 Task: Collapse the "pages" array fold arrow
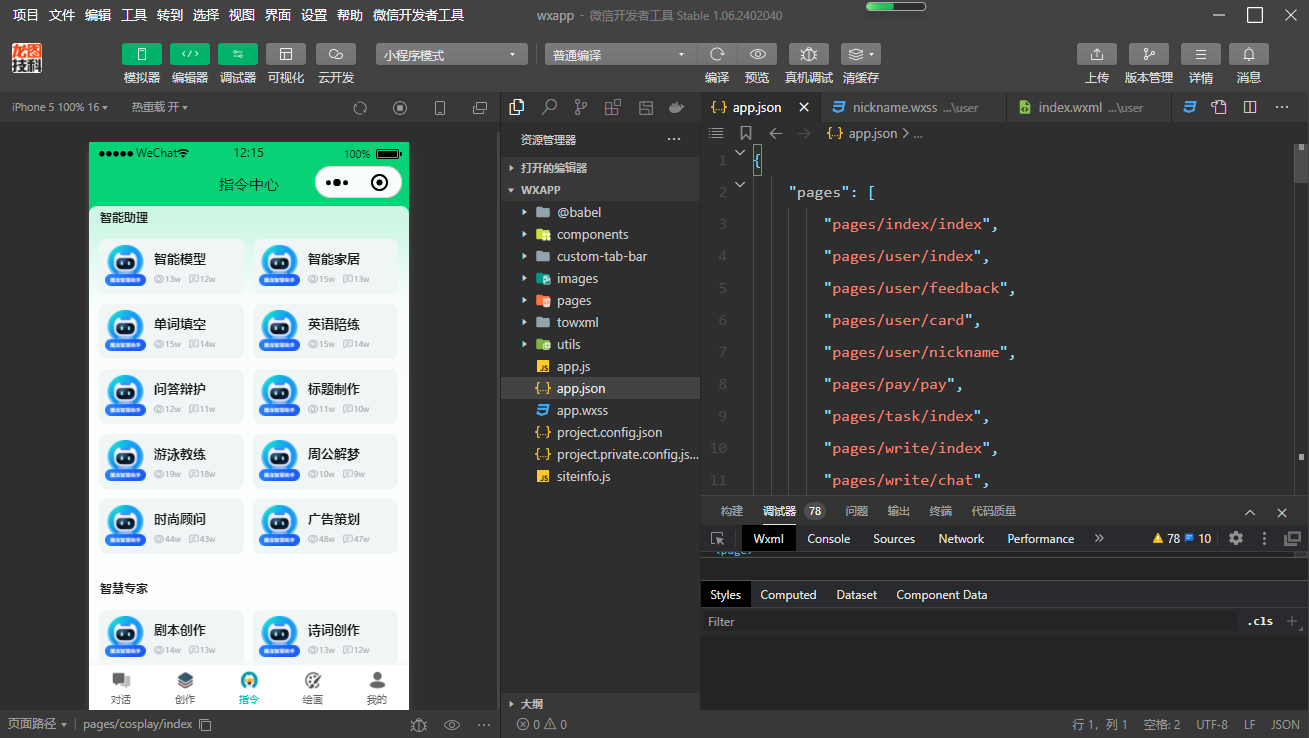(740, 184)
